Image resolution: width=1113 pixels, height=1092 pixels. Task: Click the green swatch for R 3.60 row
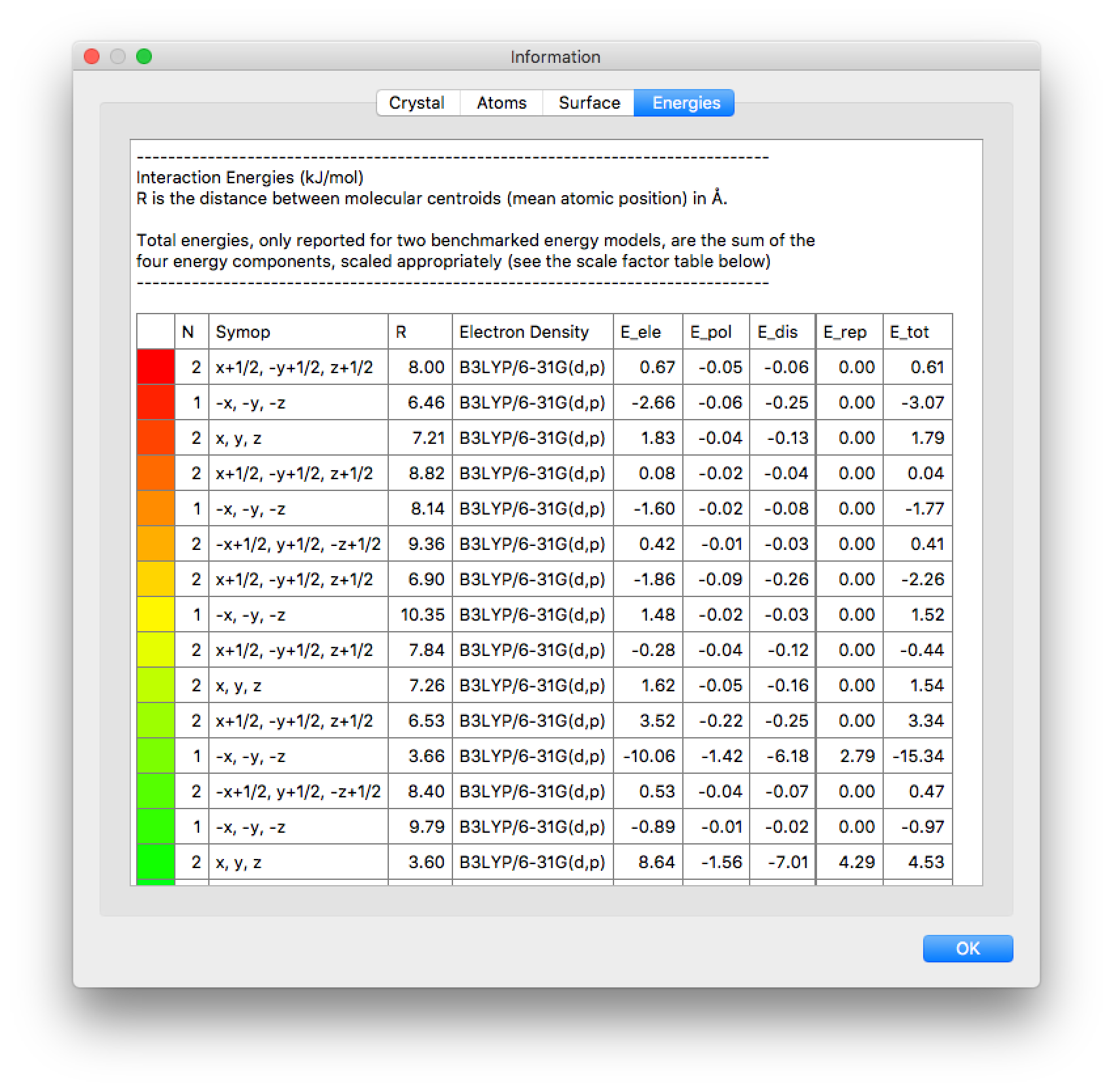156,862
